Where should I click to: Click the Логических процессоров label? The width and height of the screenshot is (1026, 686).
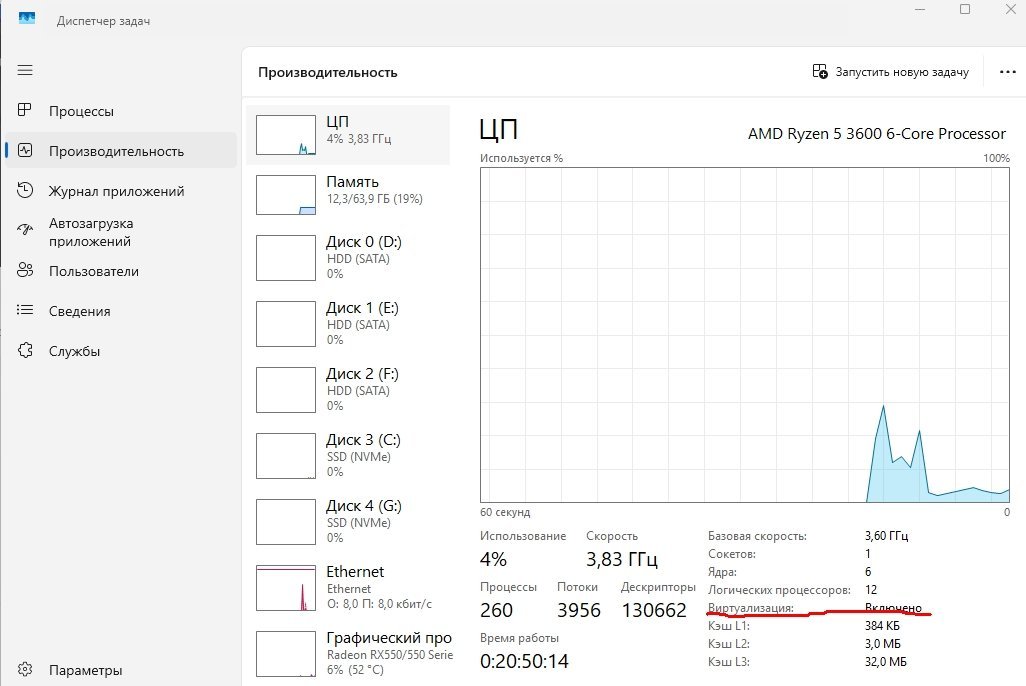(779, 590)
